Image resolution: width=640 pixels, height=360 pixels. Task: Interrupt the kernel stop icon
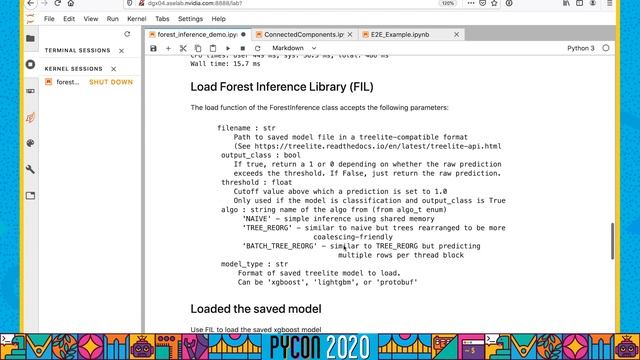(242, 48)
